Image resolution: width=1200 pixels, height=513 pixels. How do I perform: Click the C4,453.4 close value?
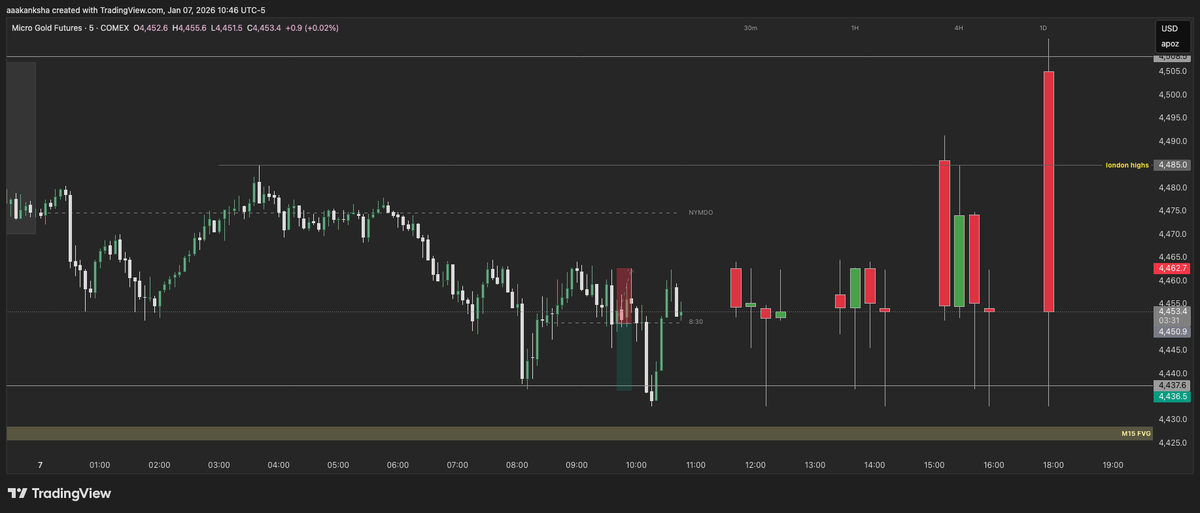(x=264, y=28)
